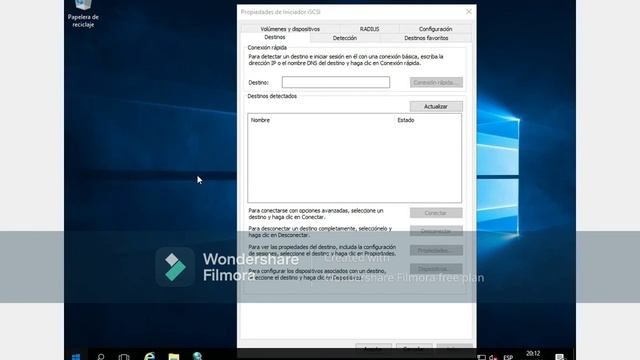Screen dimensions: 640x360
Task: Select the Destinos tab
Action: click(x=275, y=37)
